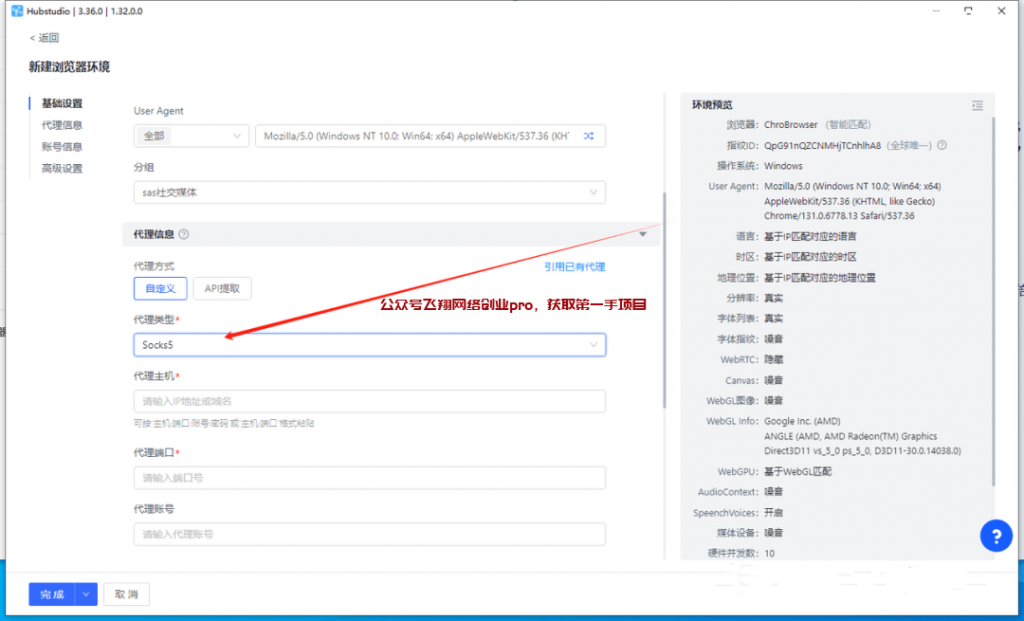Switch to the 代理信息 sidebar section
The height and width of the screenshot is (621, 1024).
(x=63, y=124)
